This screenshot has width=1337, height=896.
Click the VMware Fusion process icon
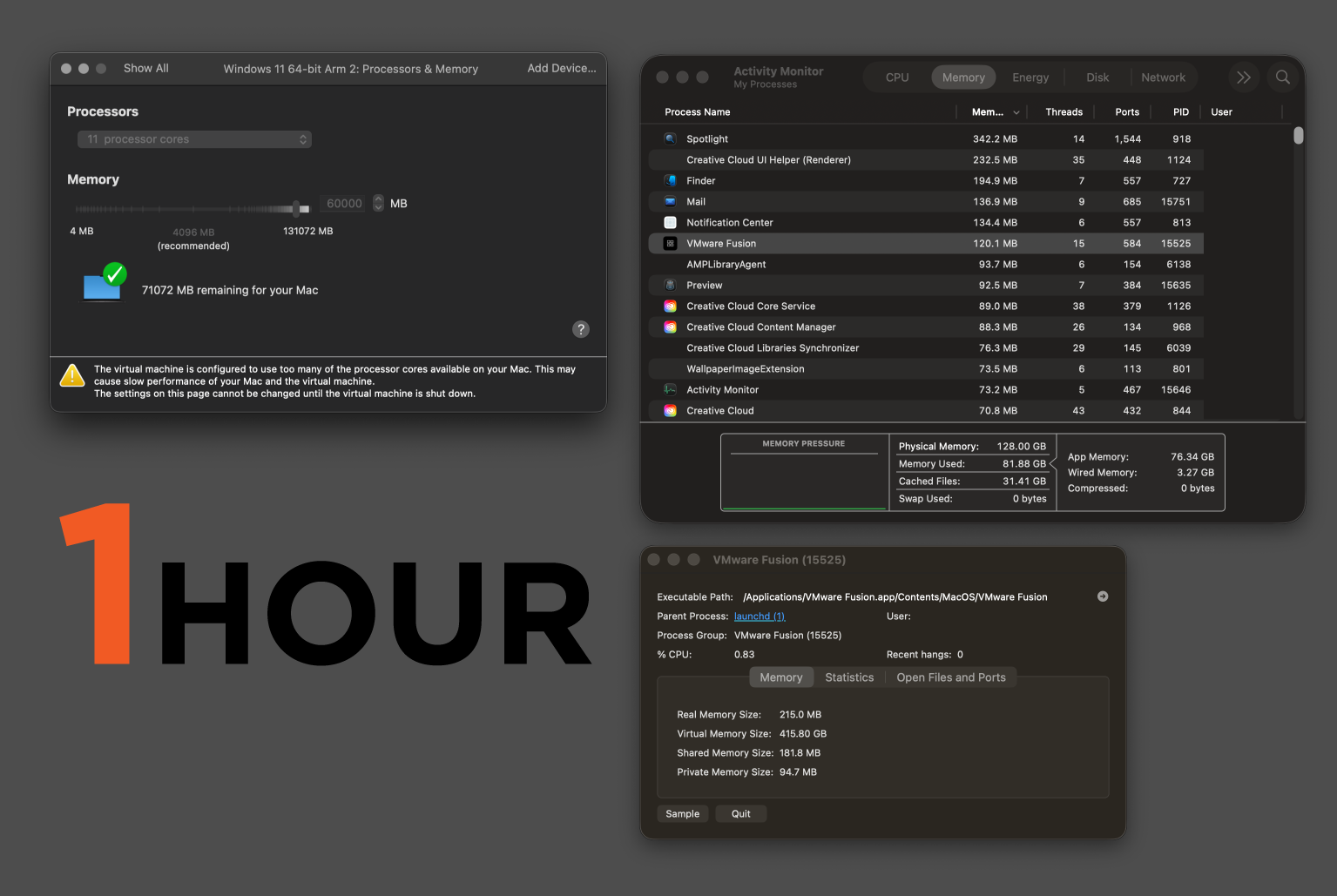click(x=670, y=243)
